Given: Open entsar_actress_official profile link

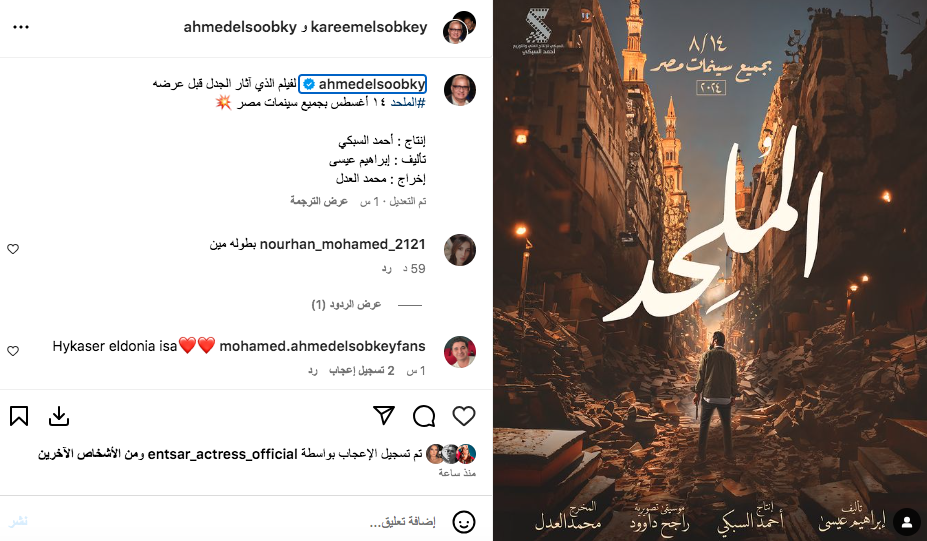Looking at the screenshot, I should tap(222, 454).
